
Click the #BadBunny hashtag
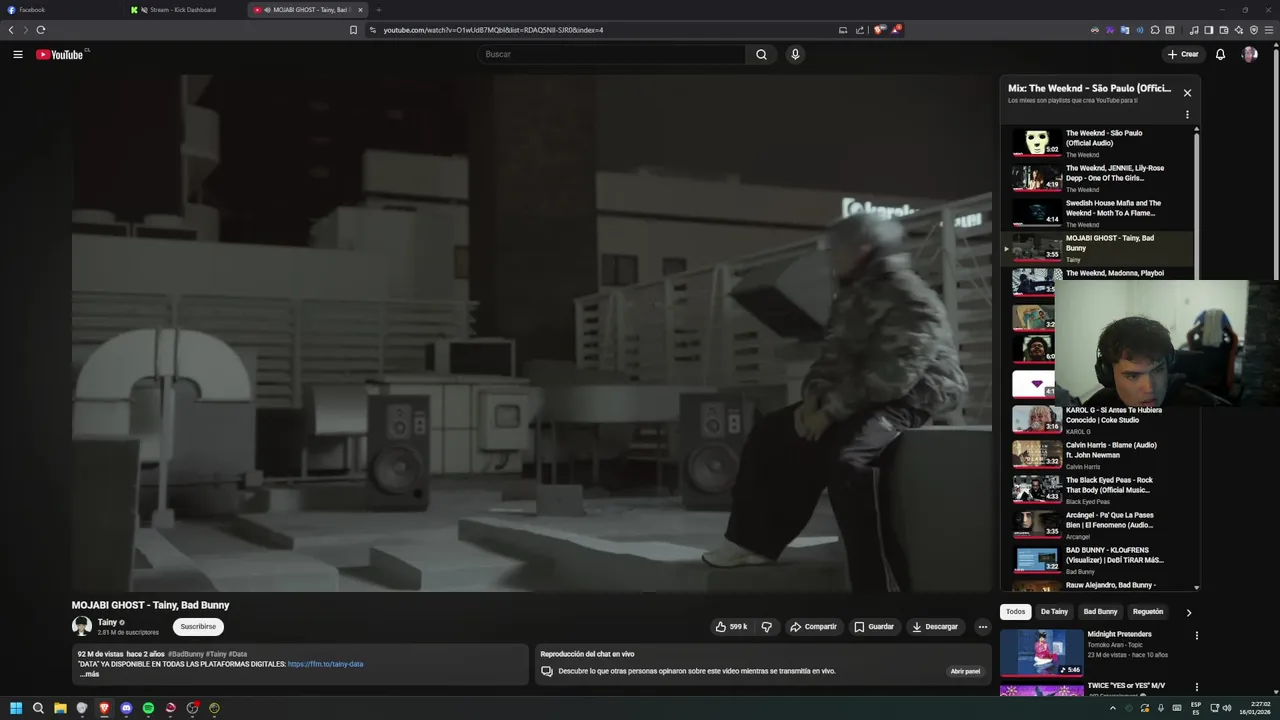pyautogui.click(x=186, y=654)
